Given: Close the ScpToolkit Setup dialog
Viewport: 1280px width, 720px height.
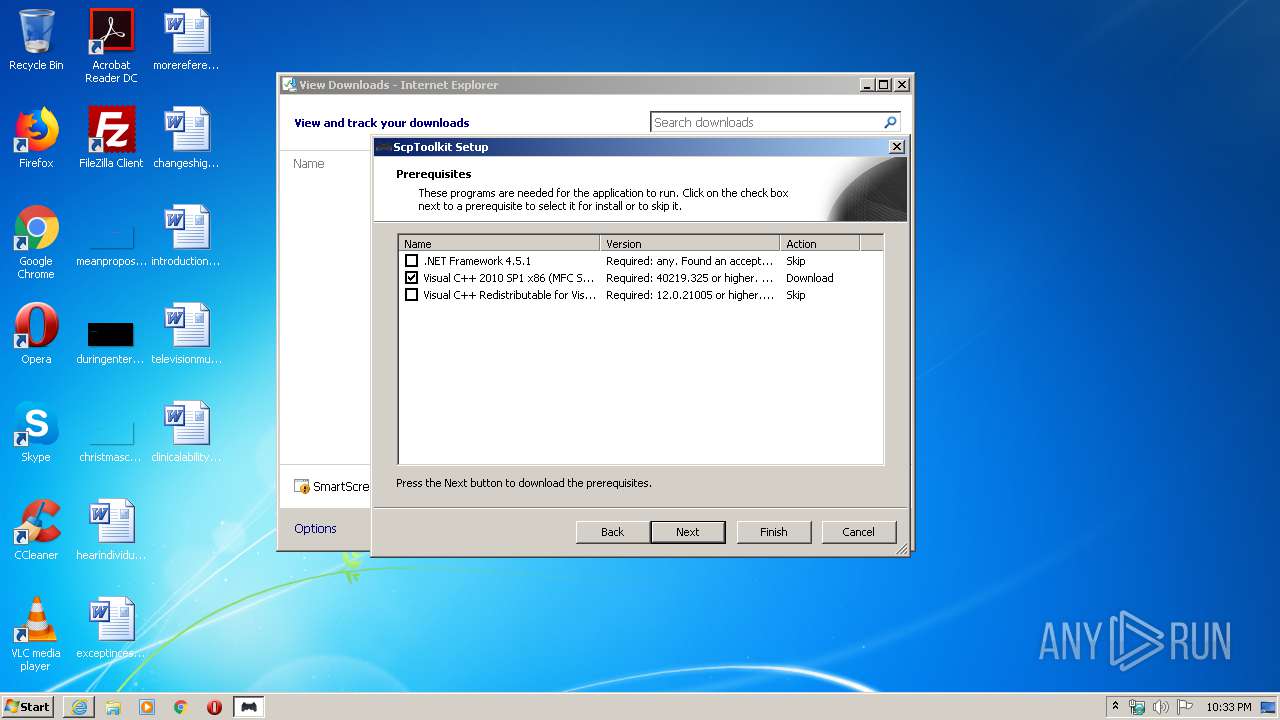Looking at the screenshot, I should pos(897,147).
